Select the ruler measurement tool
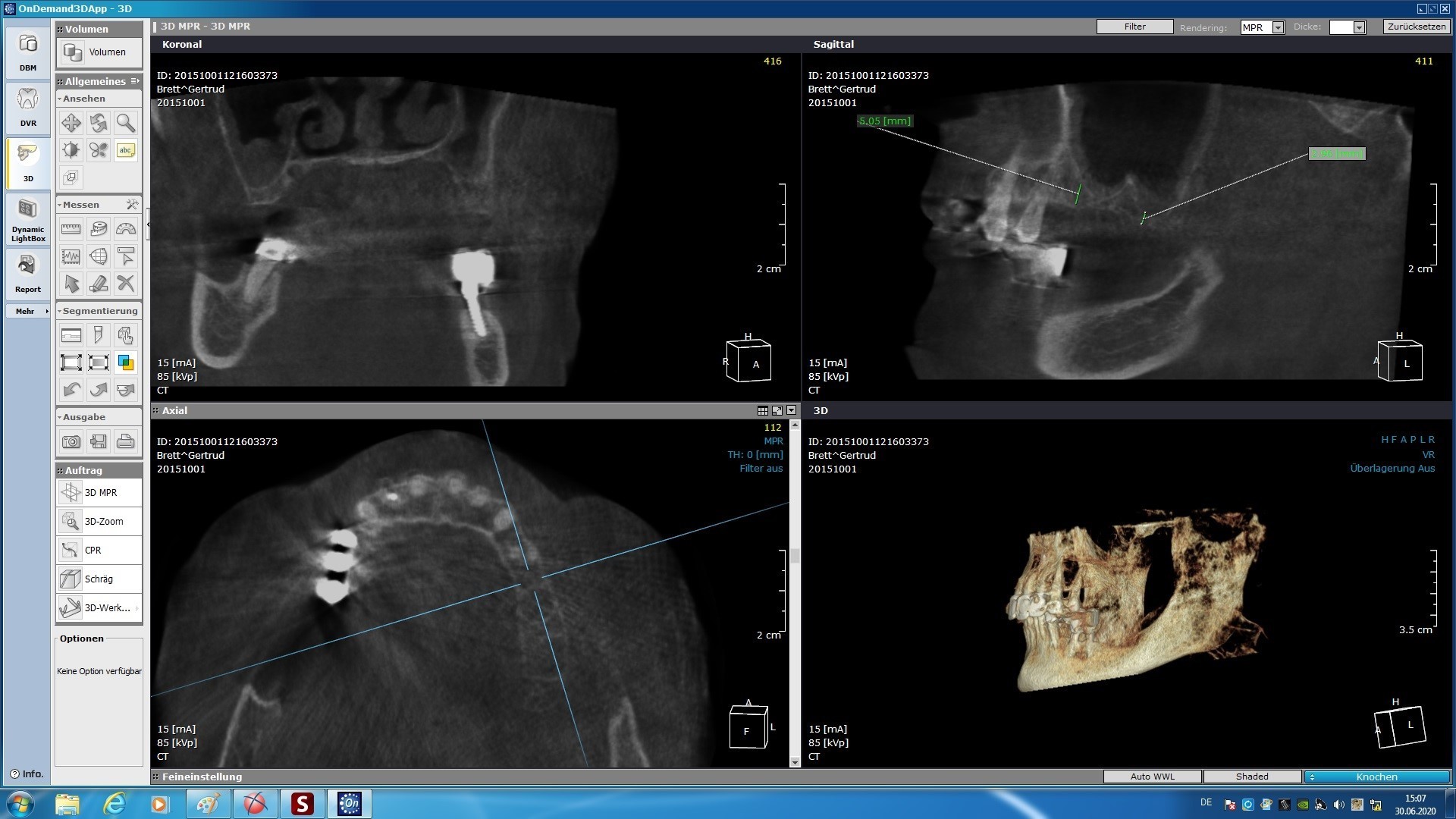 point(71,229)
